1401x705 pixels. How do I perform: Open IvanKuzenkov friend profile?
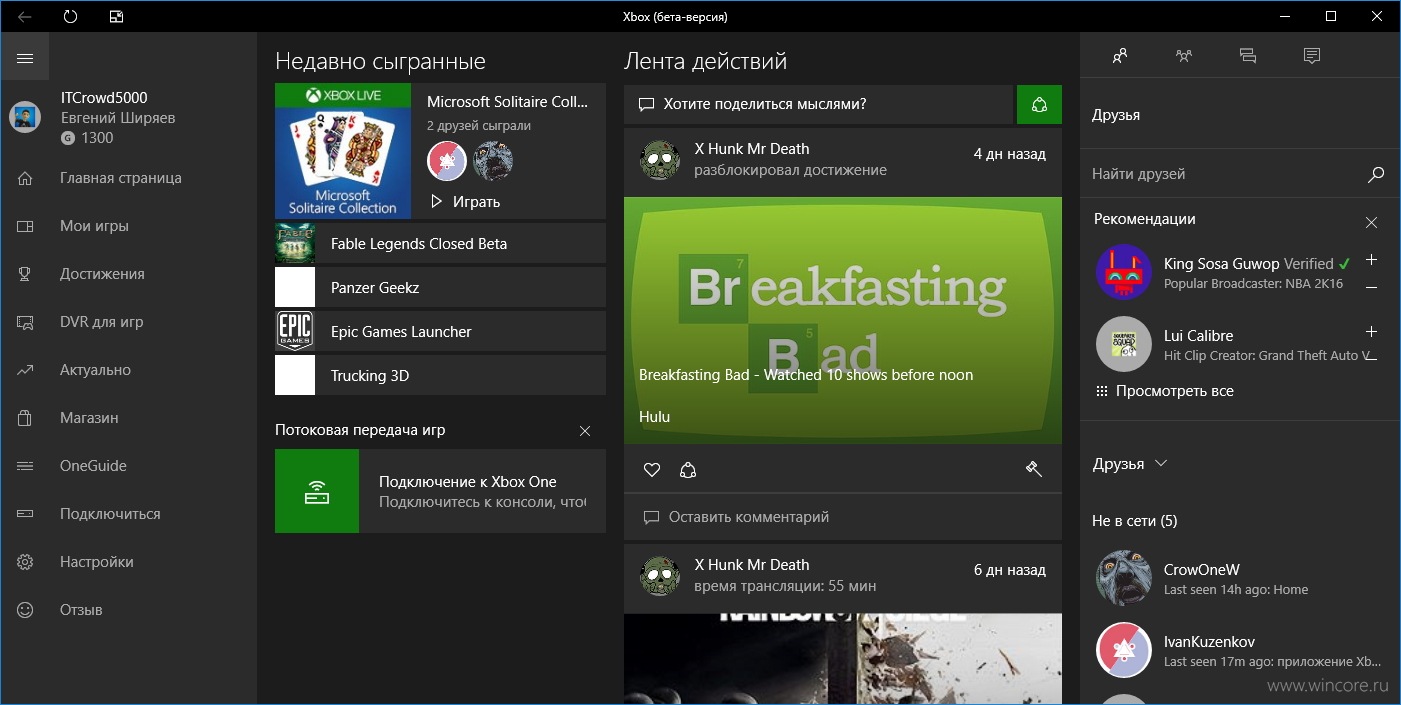(x=1240, y=650)
